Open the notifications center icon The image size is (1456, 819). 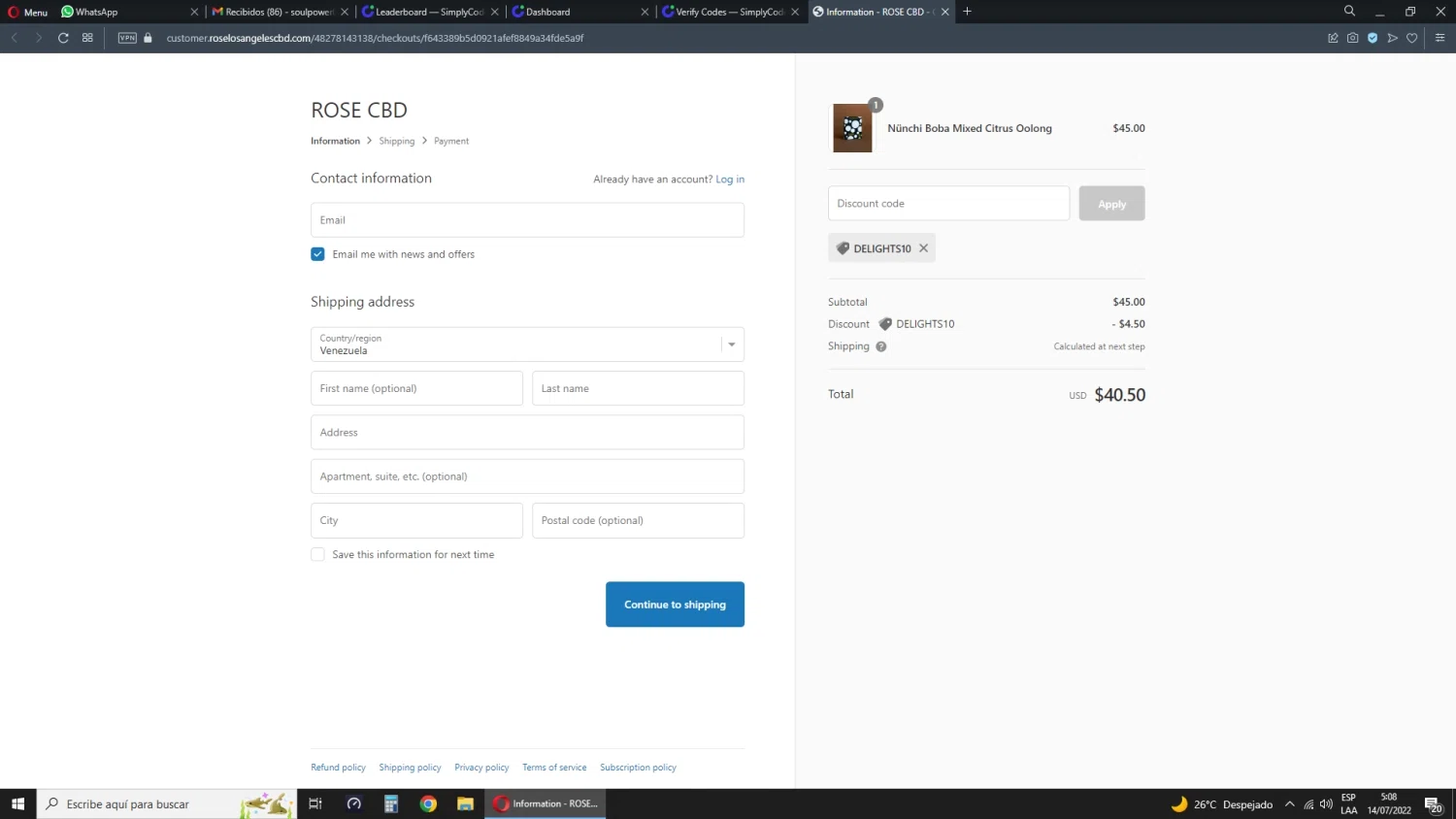click(x=1433, y=804)
